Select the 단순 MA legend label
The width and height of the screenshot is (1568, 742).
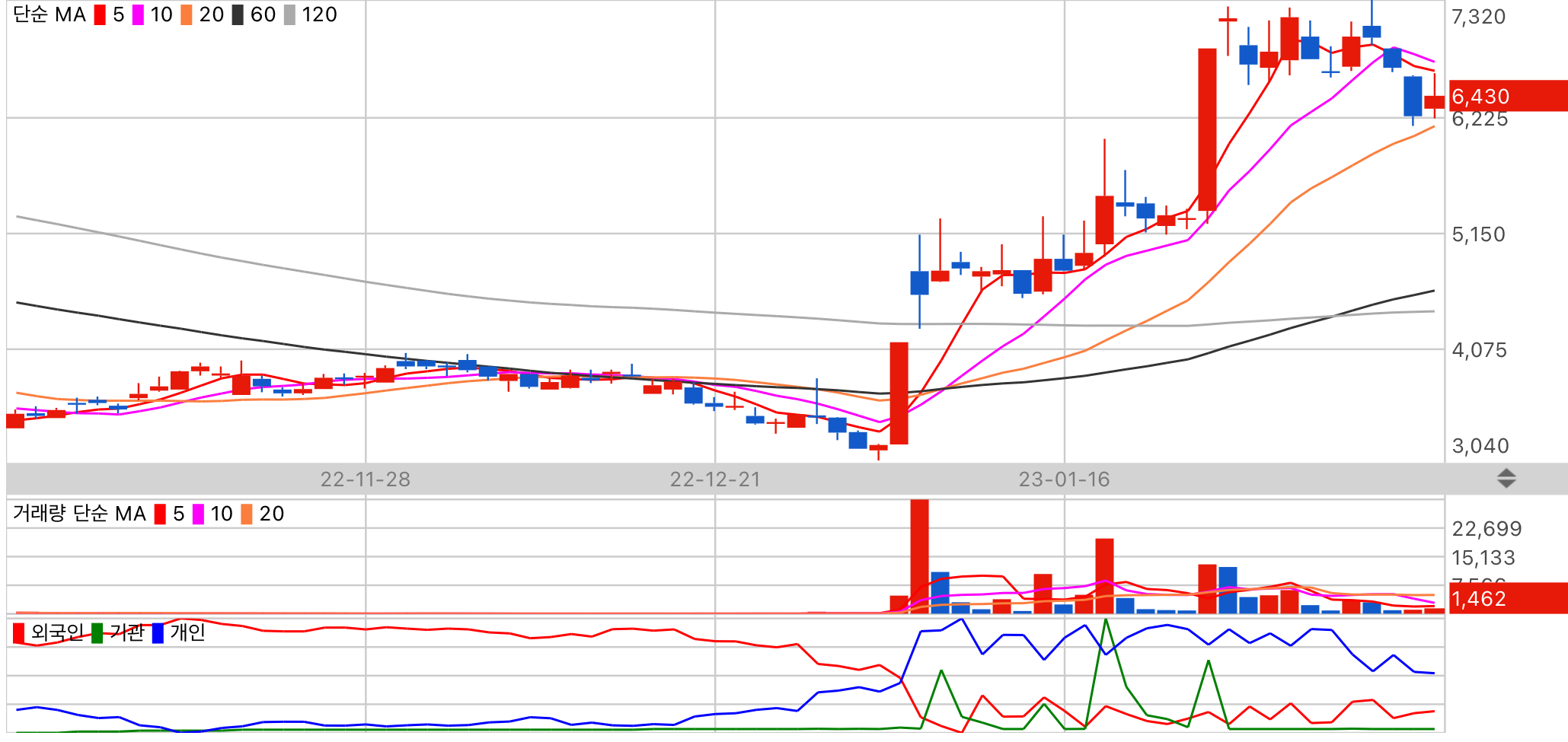(49, 15)
